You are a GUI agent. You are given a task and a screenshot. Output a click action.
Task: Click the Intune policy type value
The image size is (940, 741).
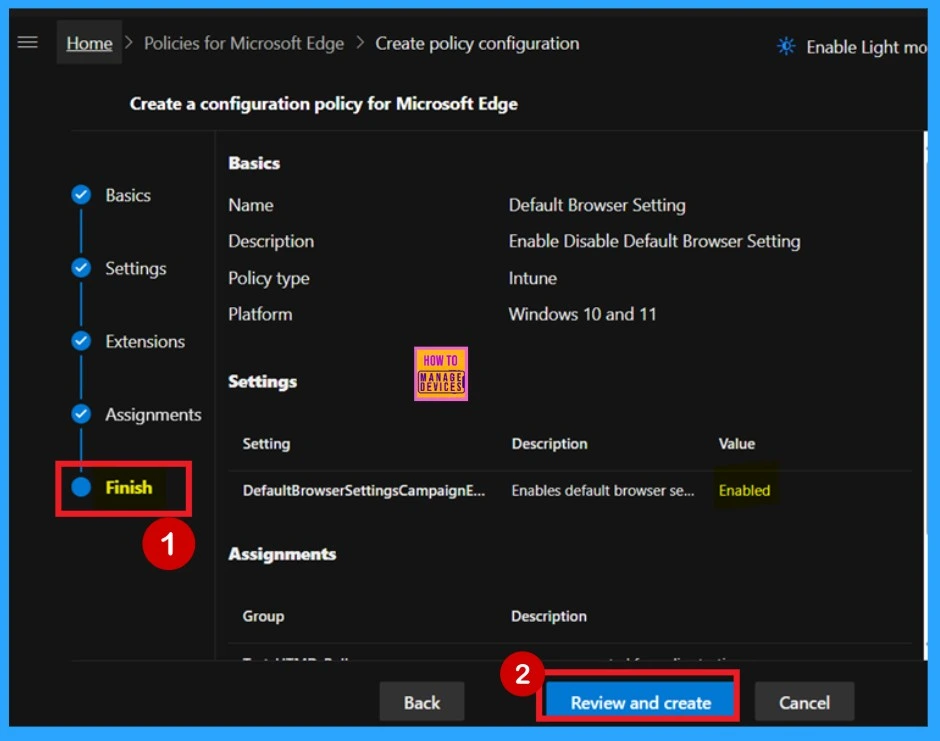coord(532,278)
